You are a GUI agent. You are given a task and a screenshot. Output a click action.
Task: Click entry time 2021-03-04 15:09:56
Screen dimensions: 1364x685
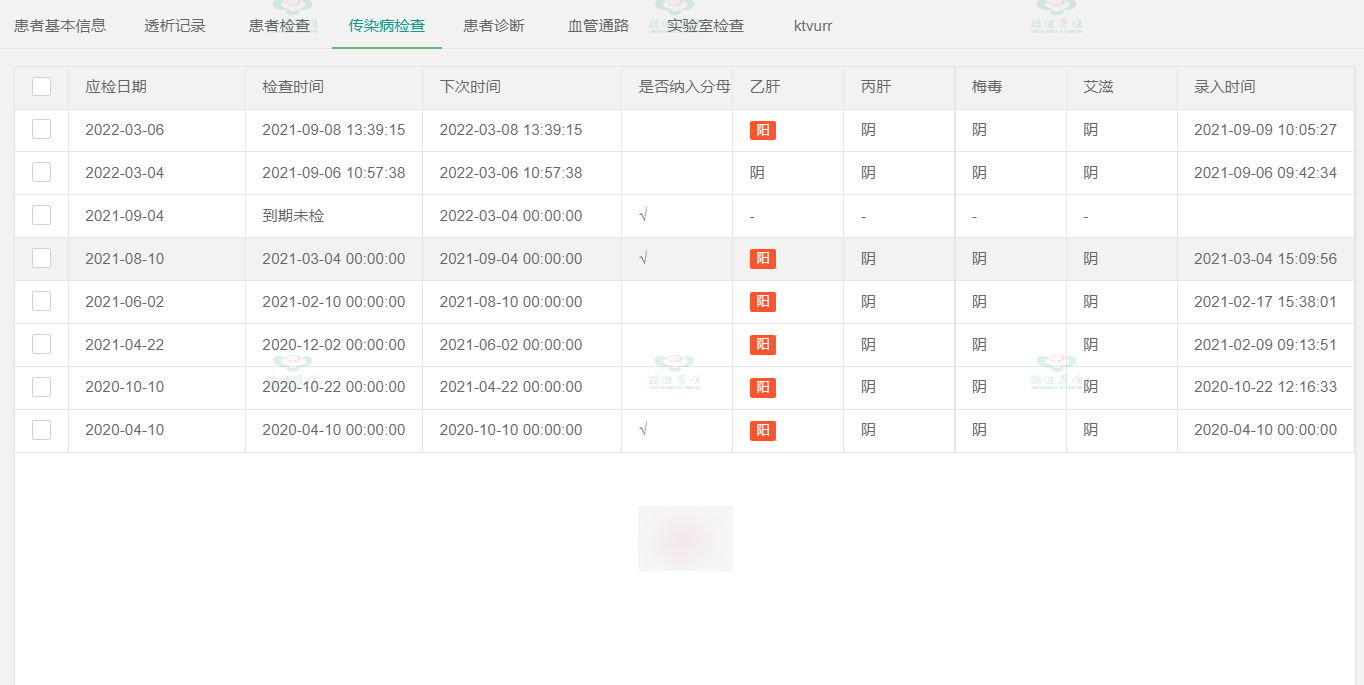[1266, 259]
